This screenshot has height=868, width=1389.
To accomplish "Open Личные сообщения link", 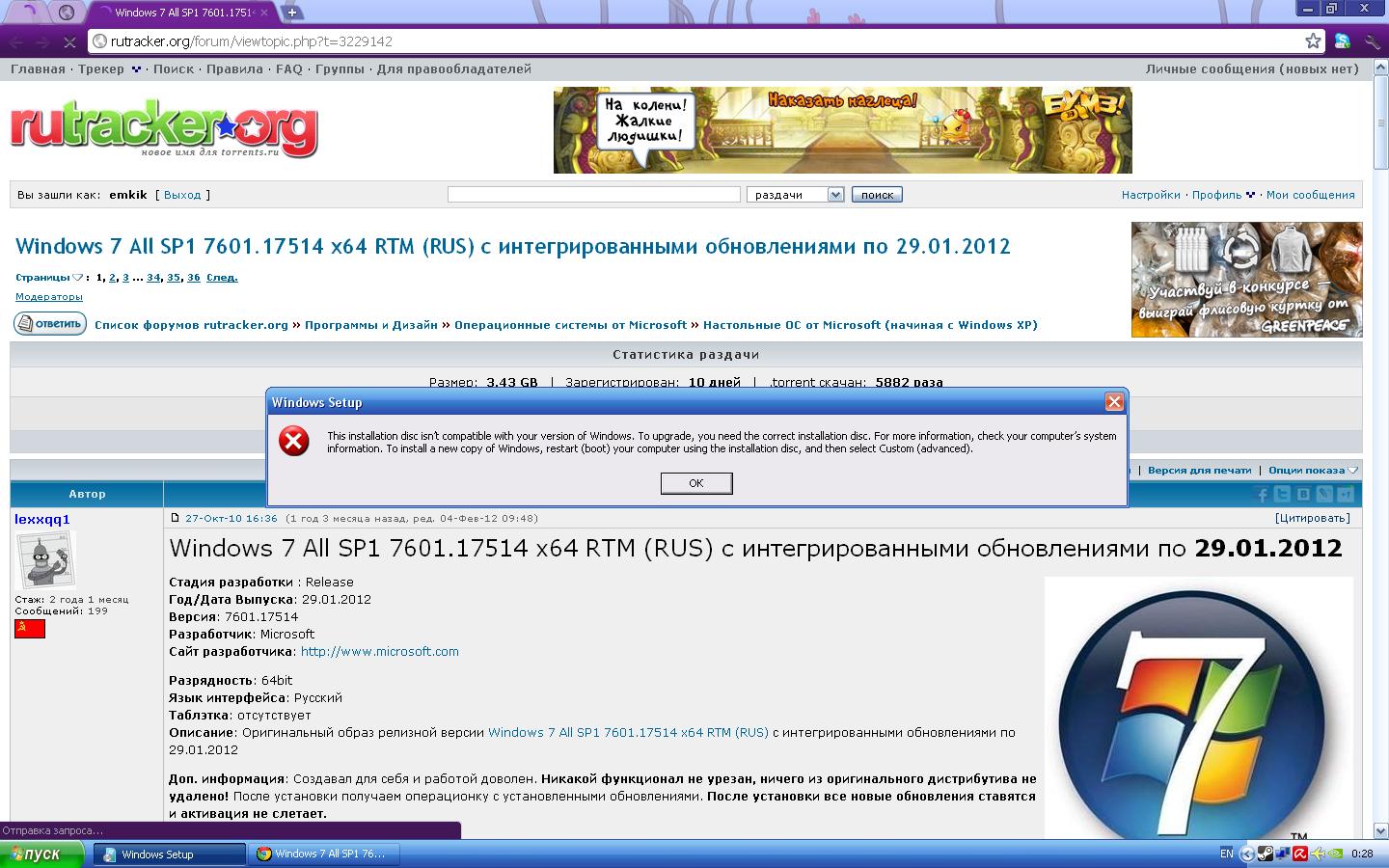I will tap(1252, 69).
